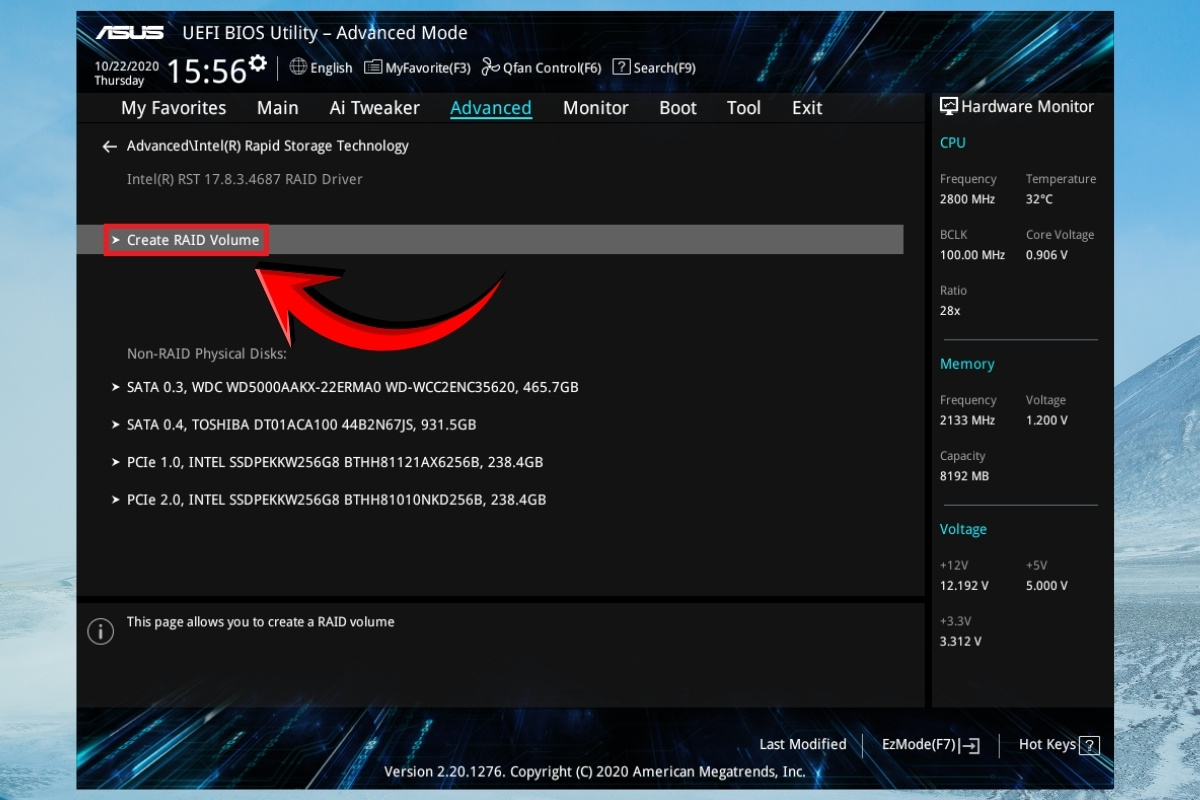Click the Hot Keys question mark icon
This screenshot has width=1200, height=800.
click(1090, 745)
